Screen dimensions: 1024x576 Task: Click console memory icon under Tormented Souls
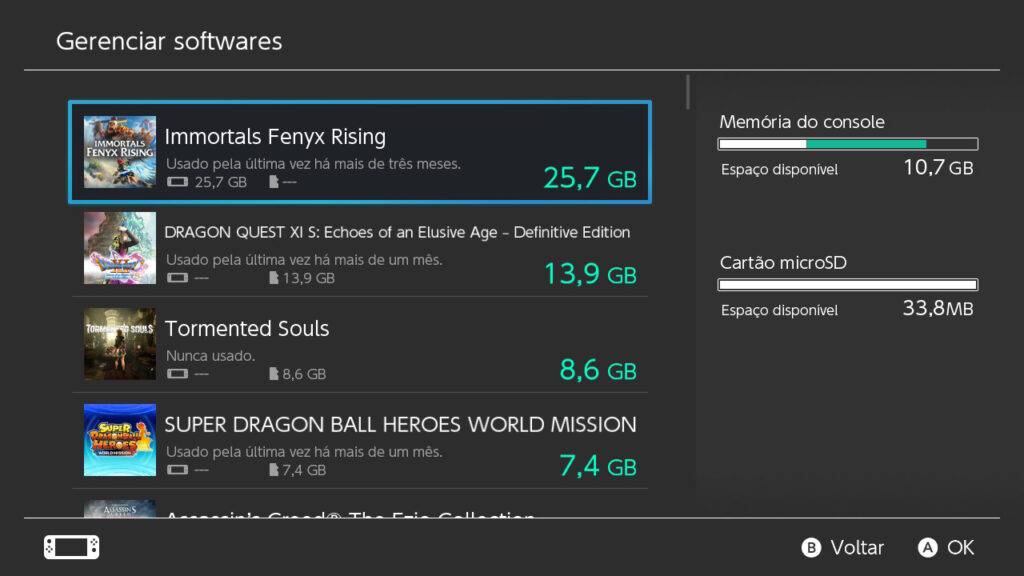pos(177,374)
